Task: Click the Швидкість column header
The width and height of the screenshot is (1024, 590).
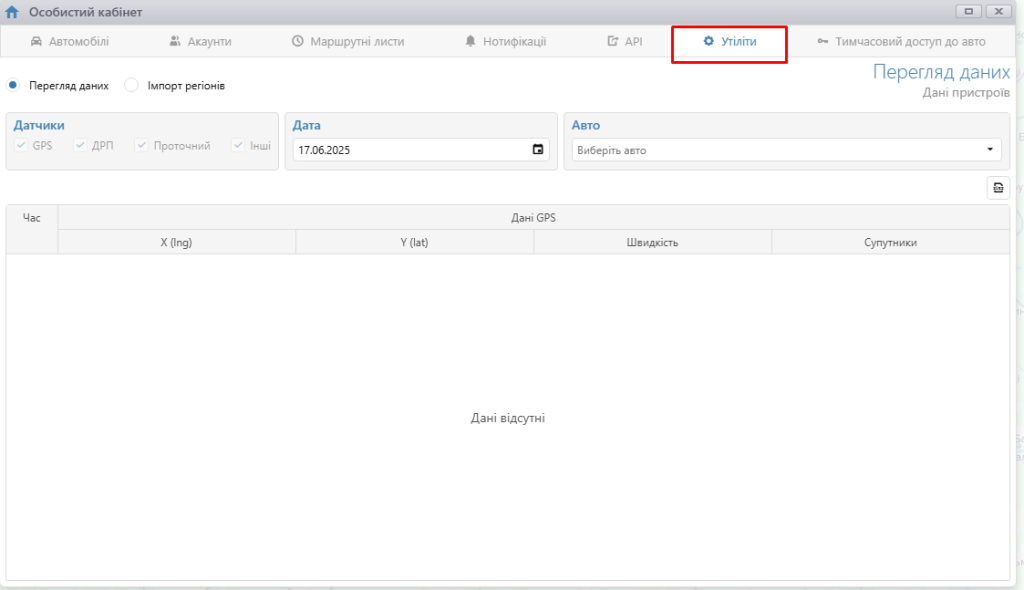Action: tap(652, 242)
